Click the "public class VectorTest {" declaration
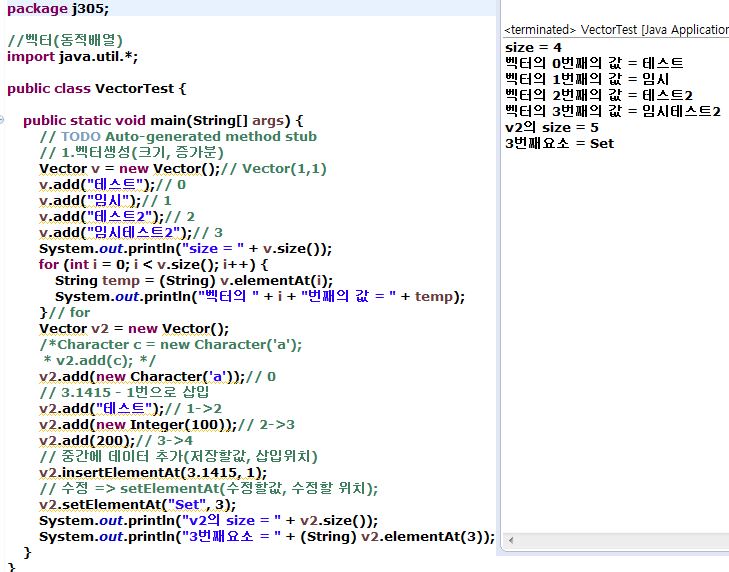729x572 pixels. [97, 88]
